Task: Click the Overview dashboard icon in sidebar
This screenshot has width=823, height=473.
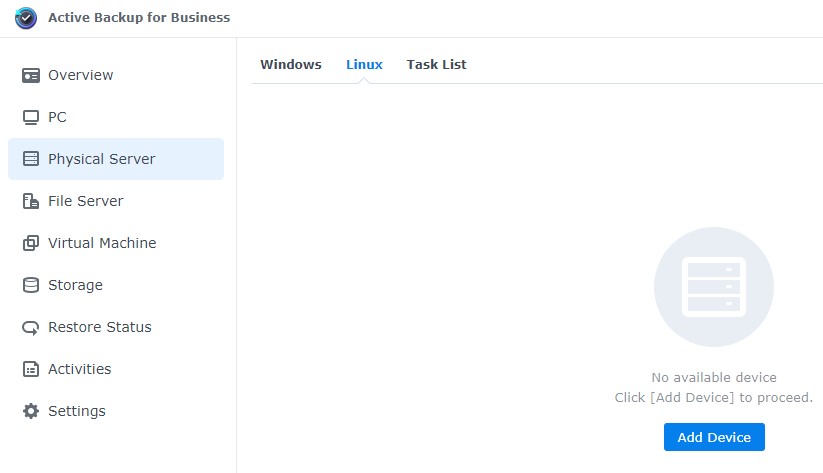Action: (x=30, y=75)
